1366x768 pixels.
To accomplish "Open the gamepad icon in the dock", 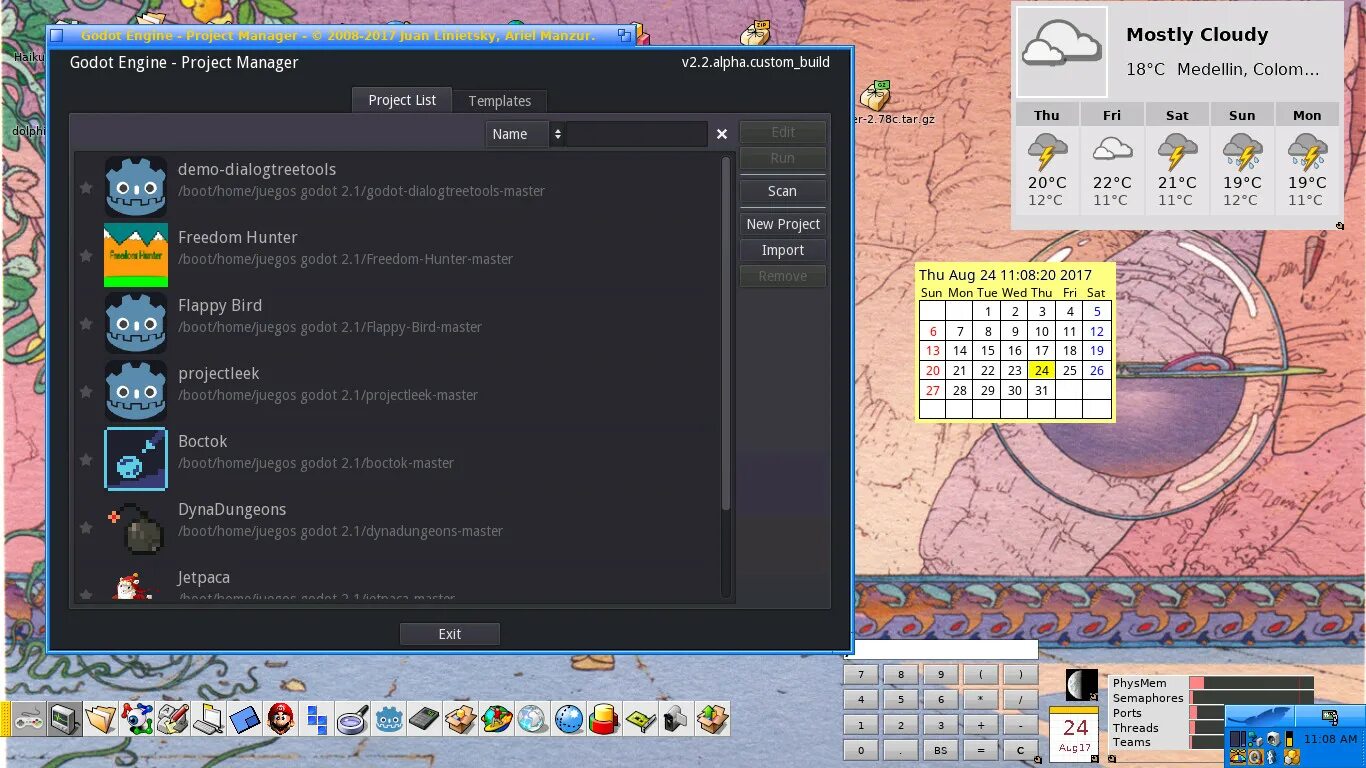I will 28,719.
